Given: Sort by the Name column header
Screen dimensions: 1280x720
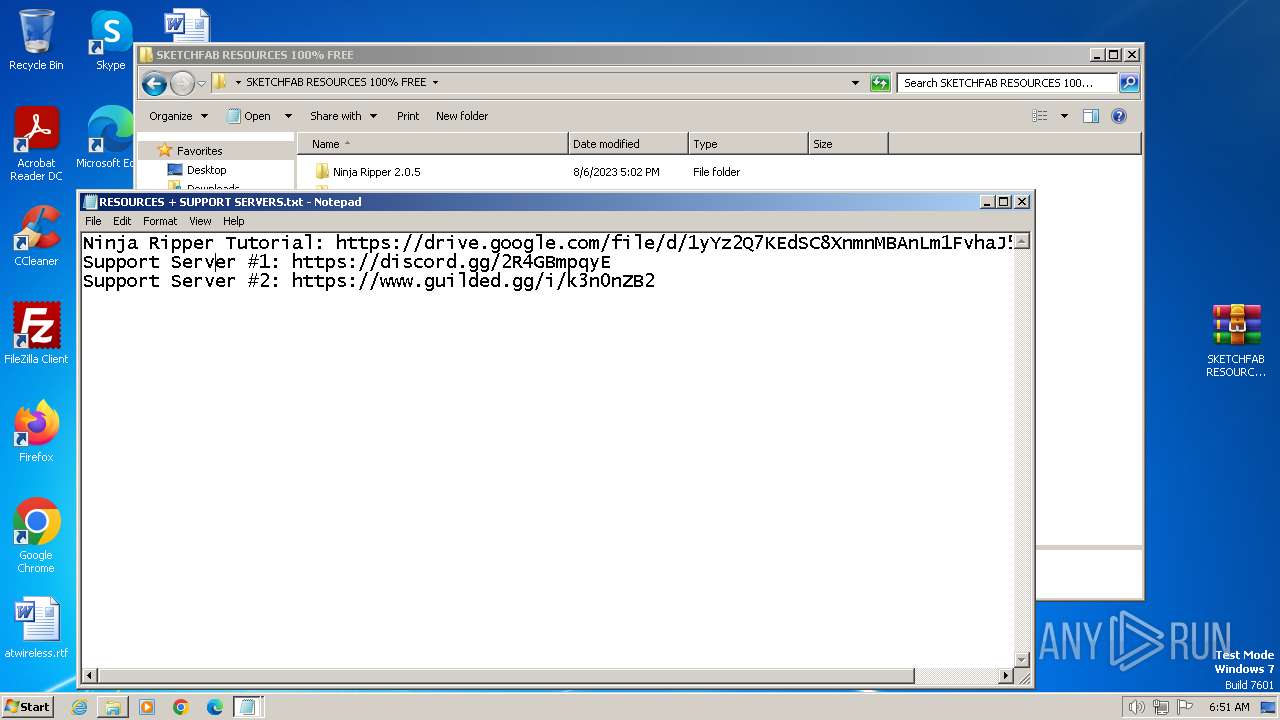Looking at the screenshot, I should tap(432, 144).
